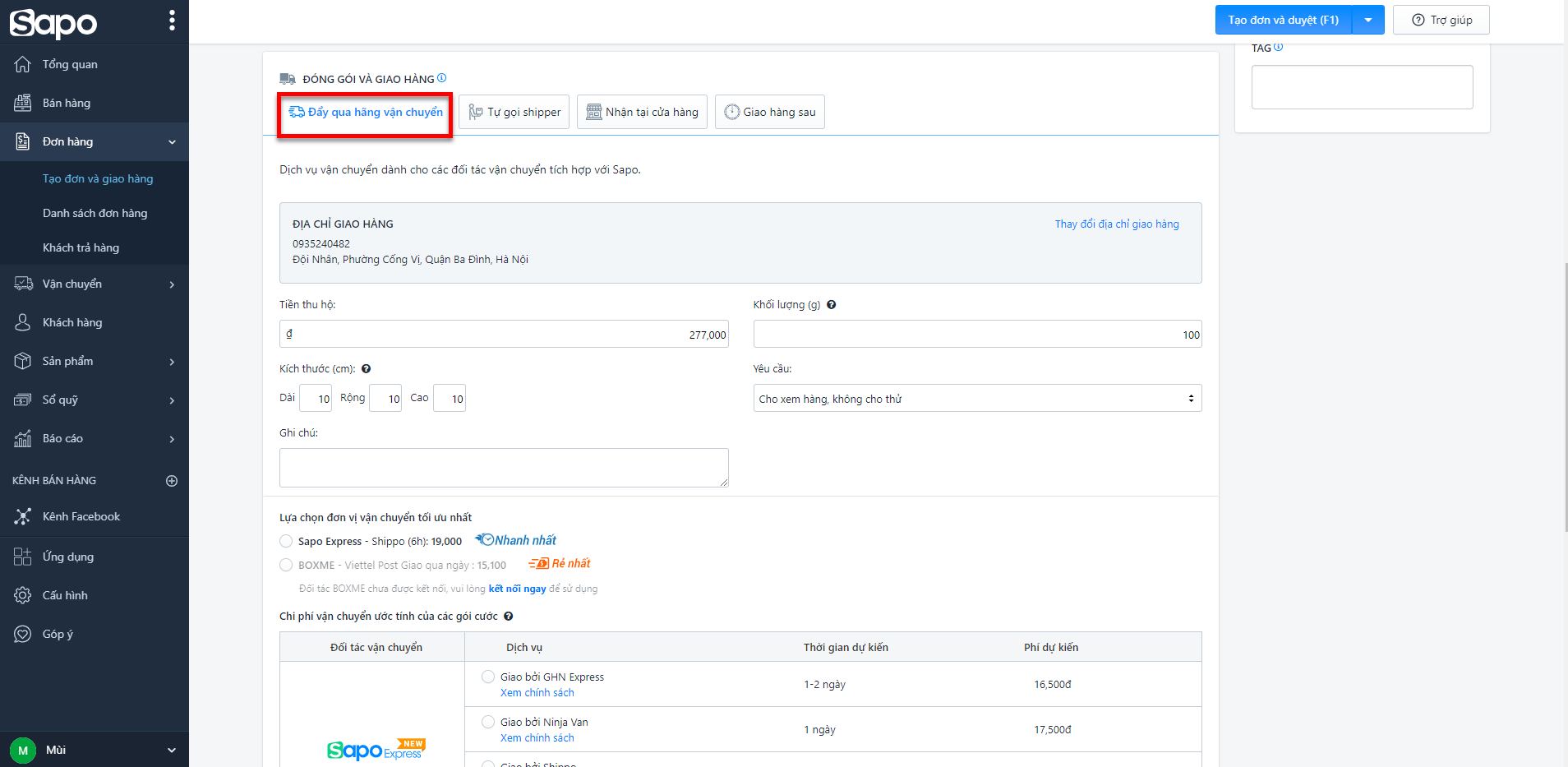Click the page vertical scrollbar
The width and height of the screenshot is (1568, 767).
(x=1566, y=397)
